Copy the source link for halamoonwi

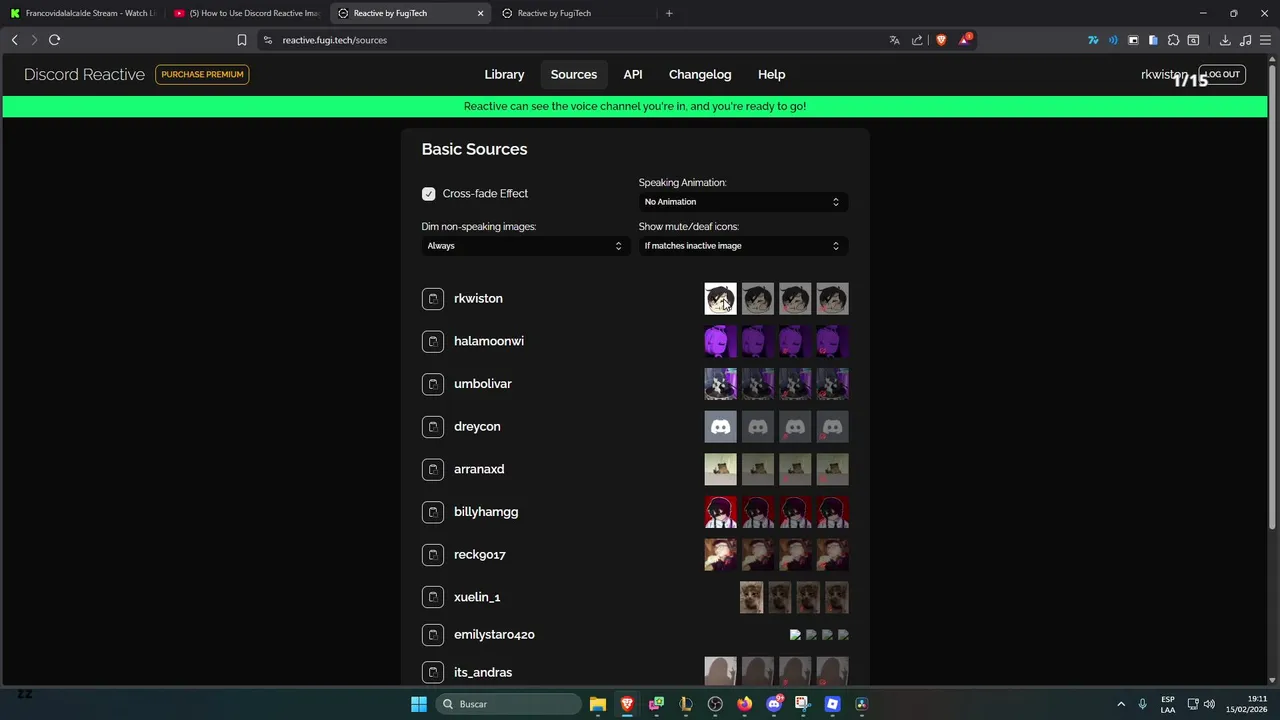(x=433, y=342)
